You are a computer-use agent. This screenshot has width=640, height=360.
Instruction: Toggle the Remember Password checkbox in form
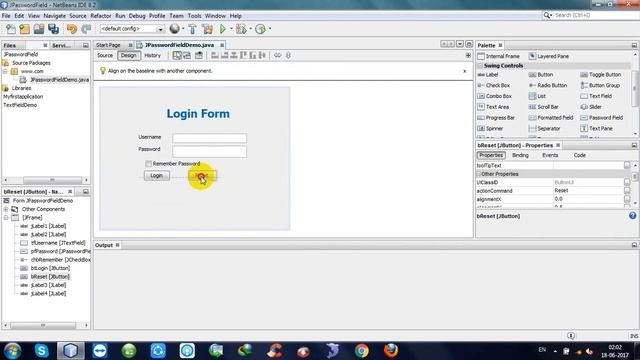point(149,164)
